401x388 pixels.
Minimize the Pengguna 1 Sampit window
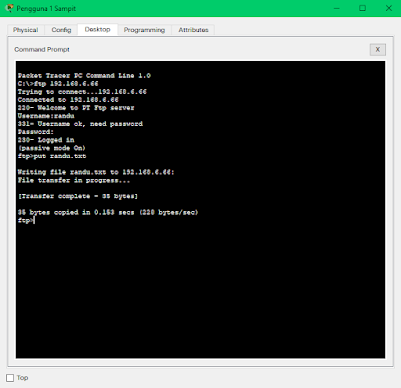(x=337, y=8)
